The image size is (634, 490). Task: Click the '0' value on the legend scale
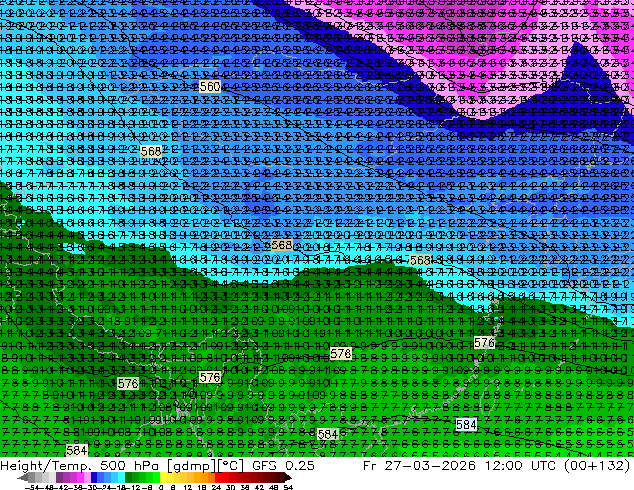point(161,487)
